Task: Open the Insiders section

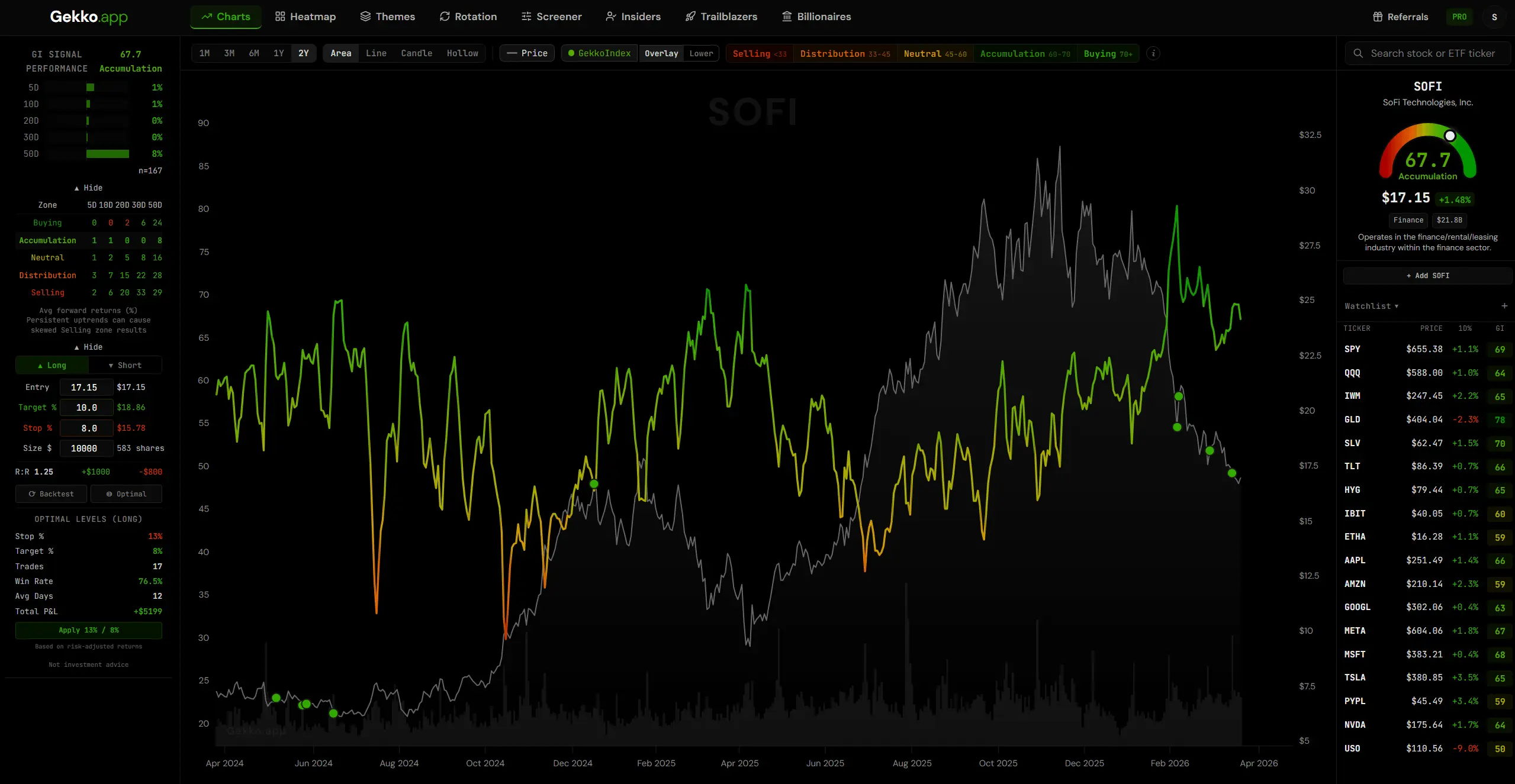Action: point(633,17)
